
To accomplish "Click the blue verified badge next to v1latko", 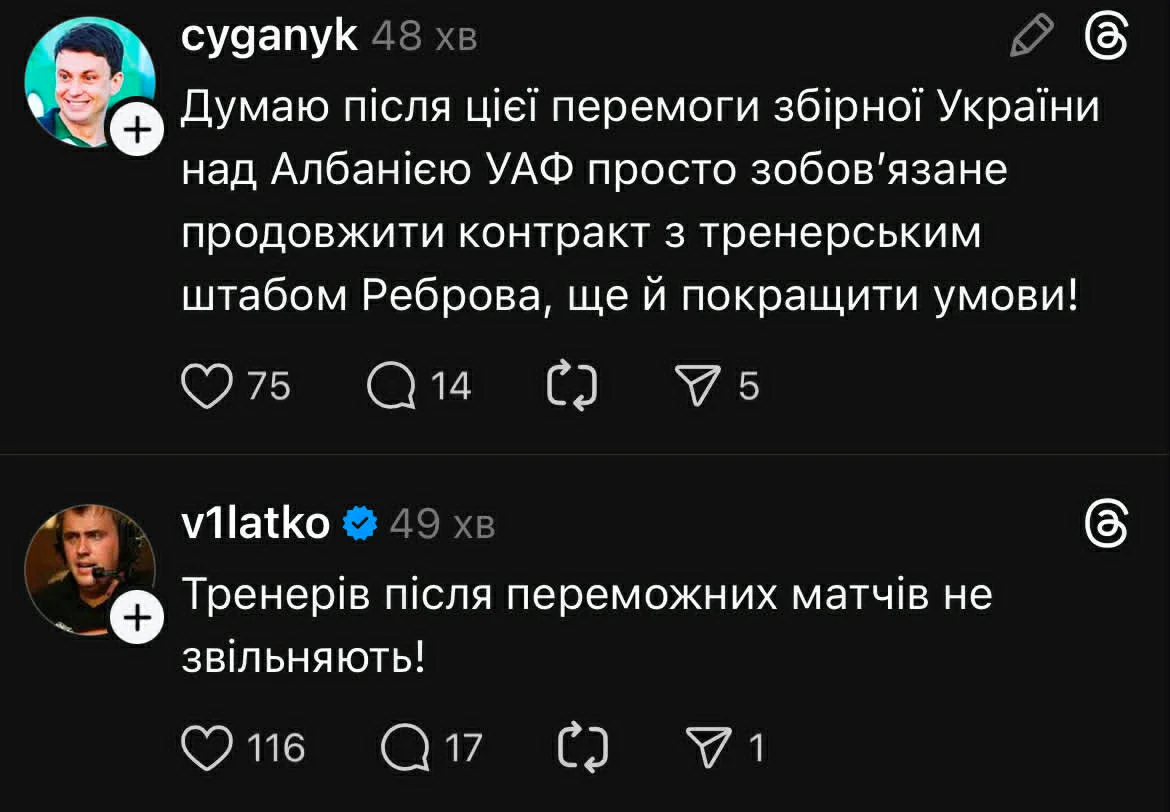I will coord(360,523).
